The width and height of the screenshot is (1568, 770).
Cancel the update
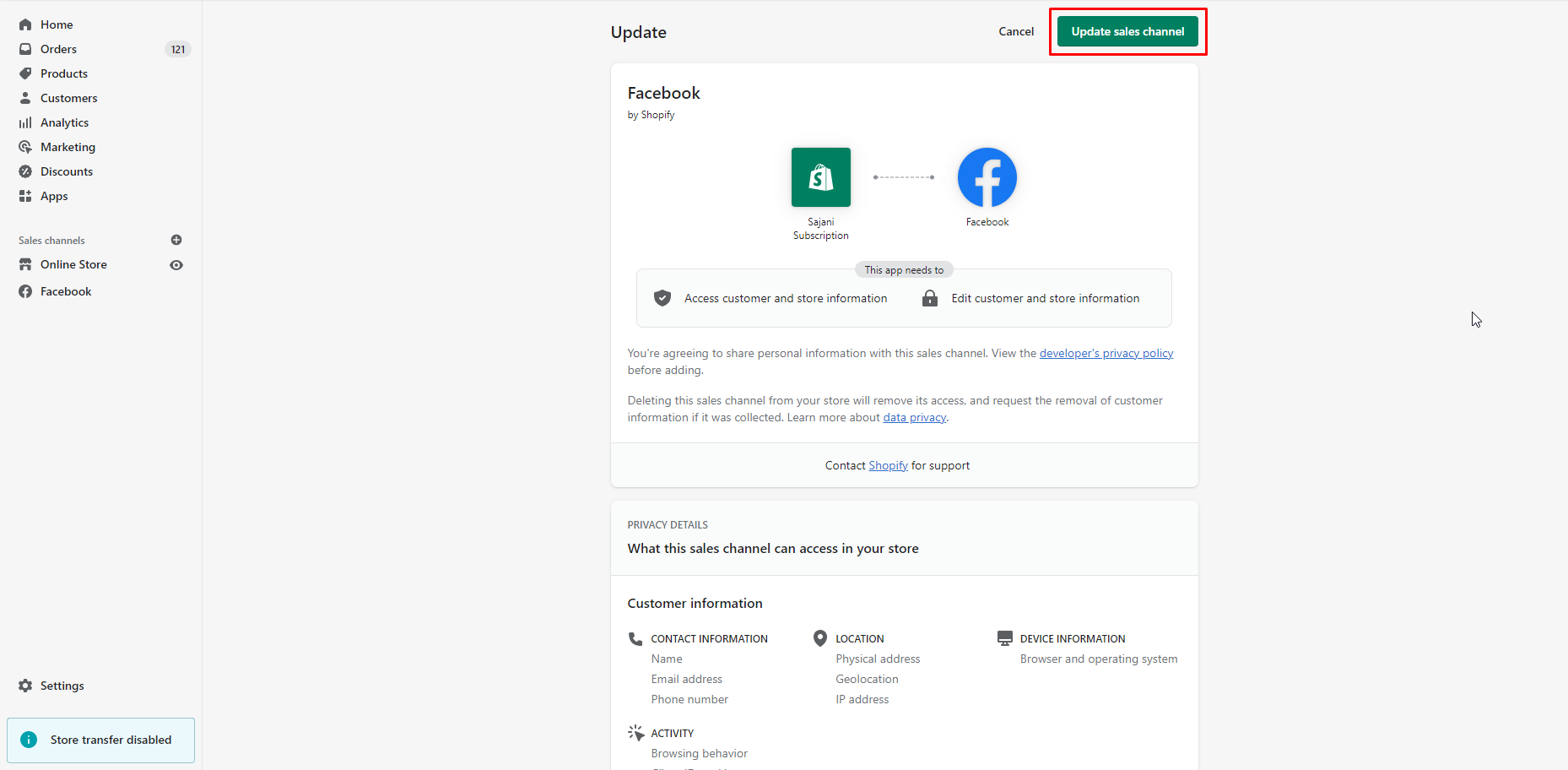1016,31
